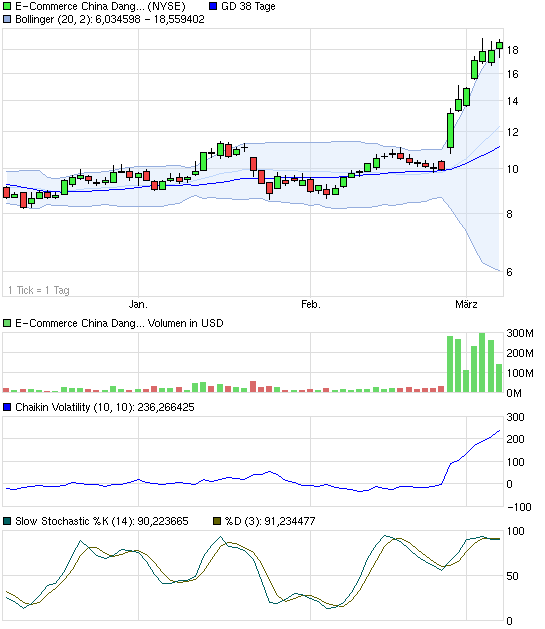This screenshot has height=629, width=545.
Task: Select the %D (3): 91,234477 text
Action: 270,521
